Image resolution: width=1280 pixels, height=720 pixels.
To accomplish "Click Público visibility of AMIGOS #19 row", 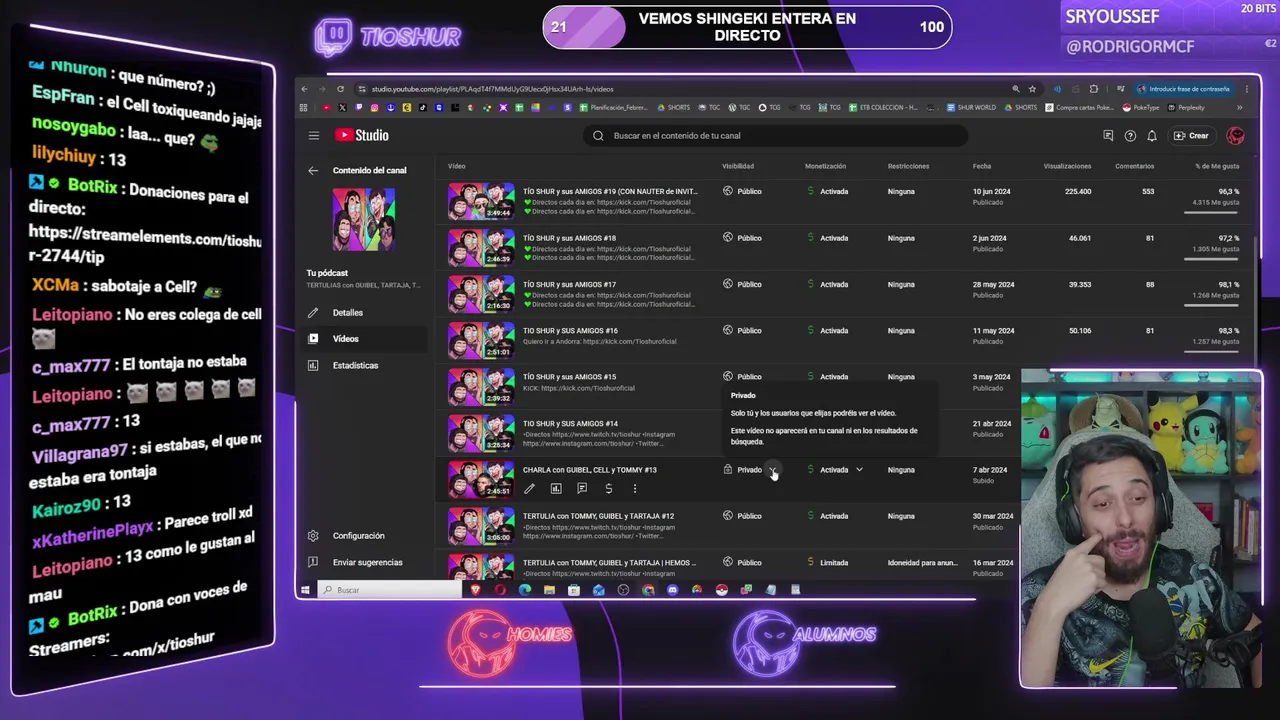I will (x=749, y=191).
